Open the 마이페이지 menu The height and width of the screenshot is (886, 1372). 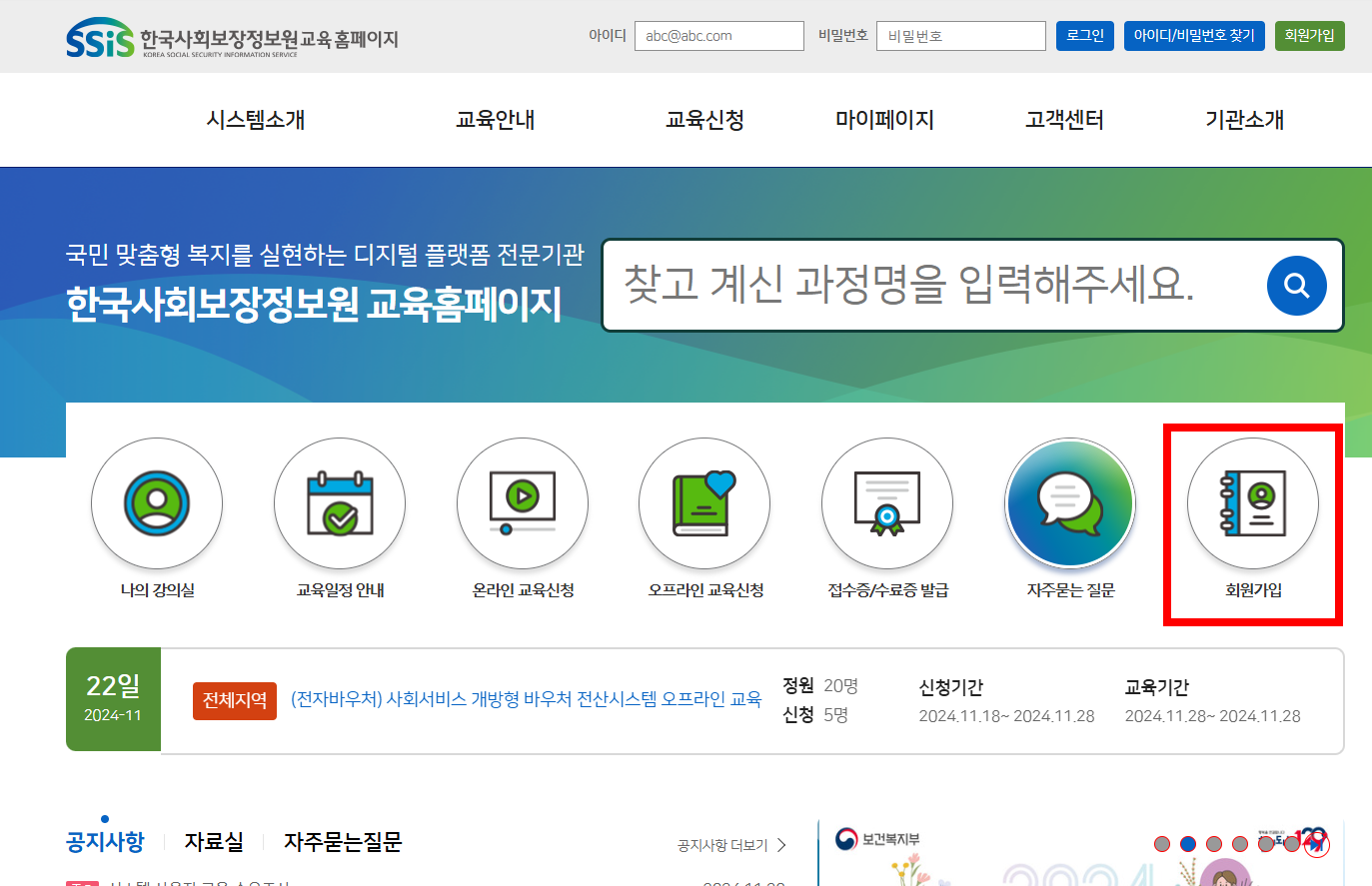pos(884,120)
